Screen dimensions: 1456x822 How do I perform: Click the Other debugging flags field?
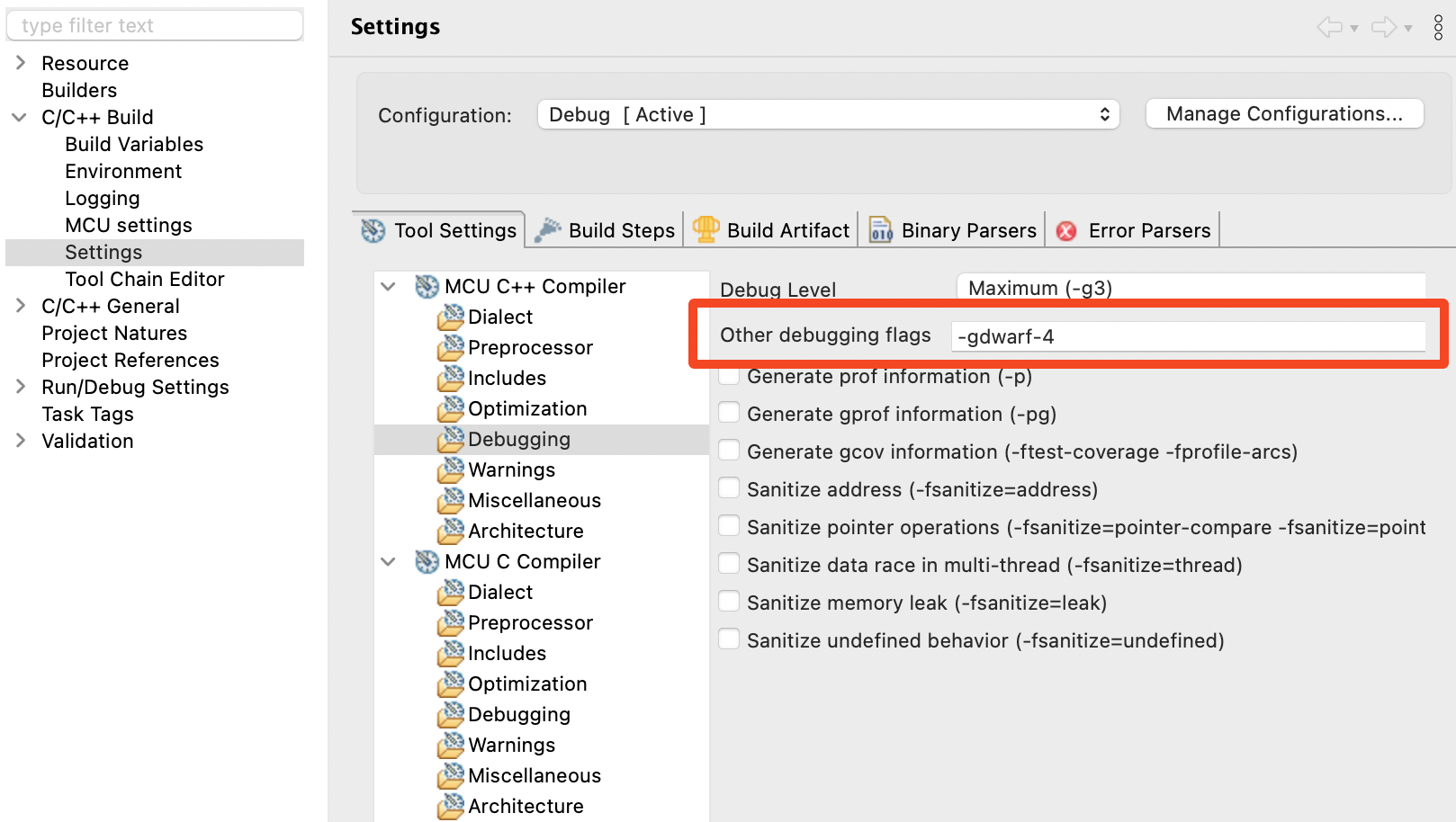[1188, 336]
